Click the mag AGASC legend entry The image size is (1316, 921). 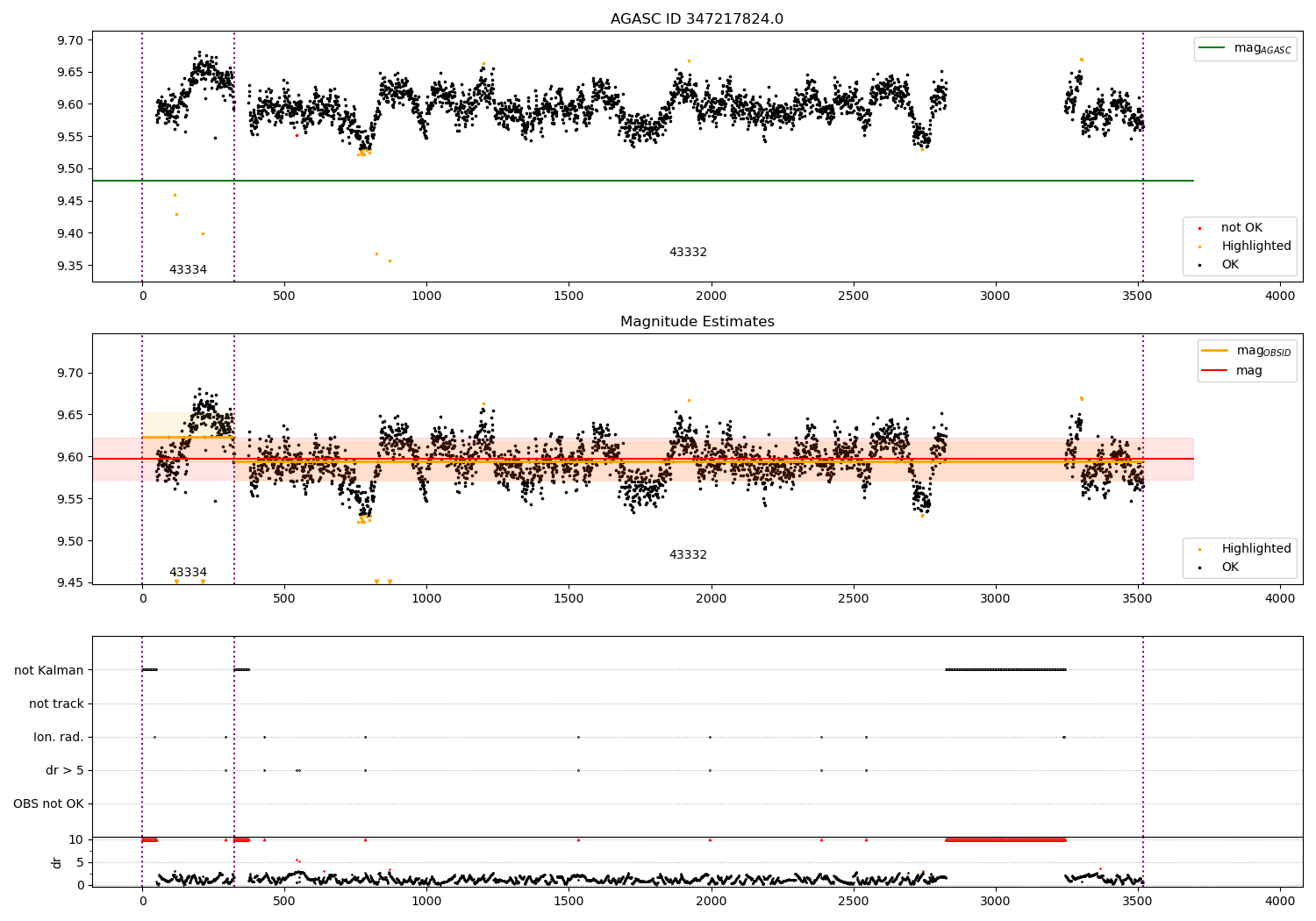tap(1246, 48)
